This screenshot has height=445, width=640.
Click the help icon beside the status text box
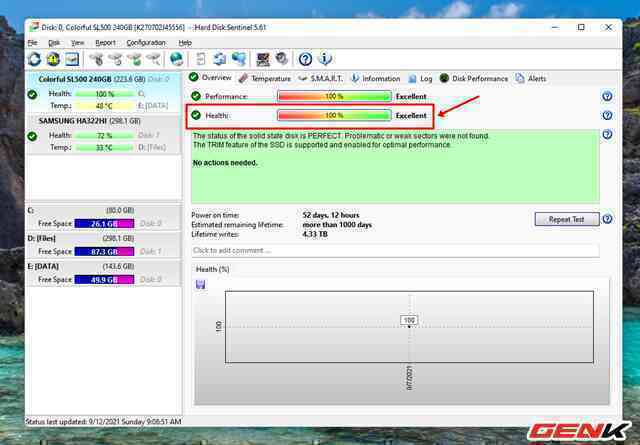[607, 134]
